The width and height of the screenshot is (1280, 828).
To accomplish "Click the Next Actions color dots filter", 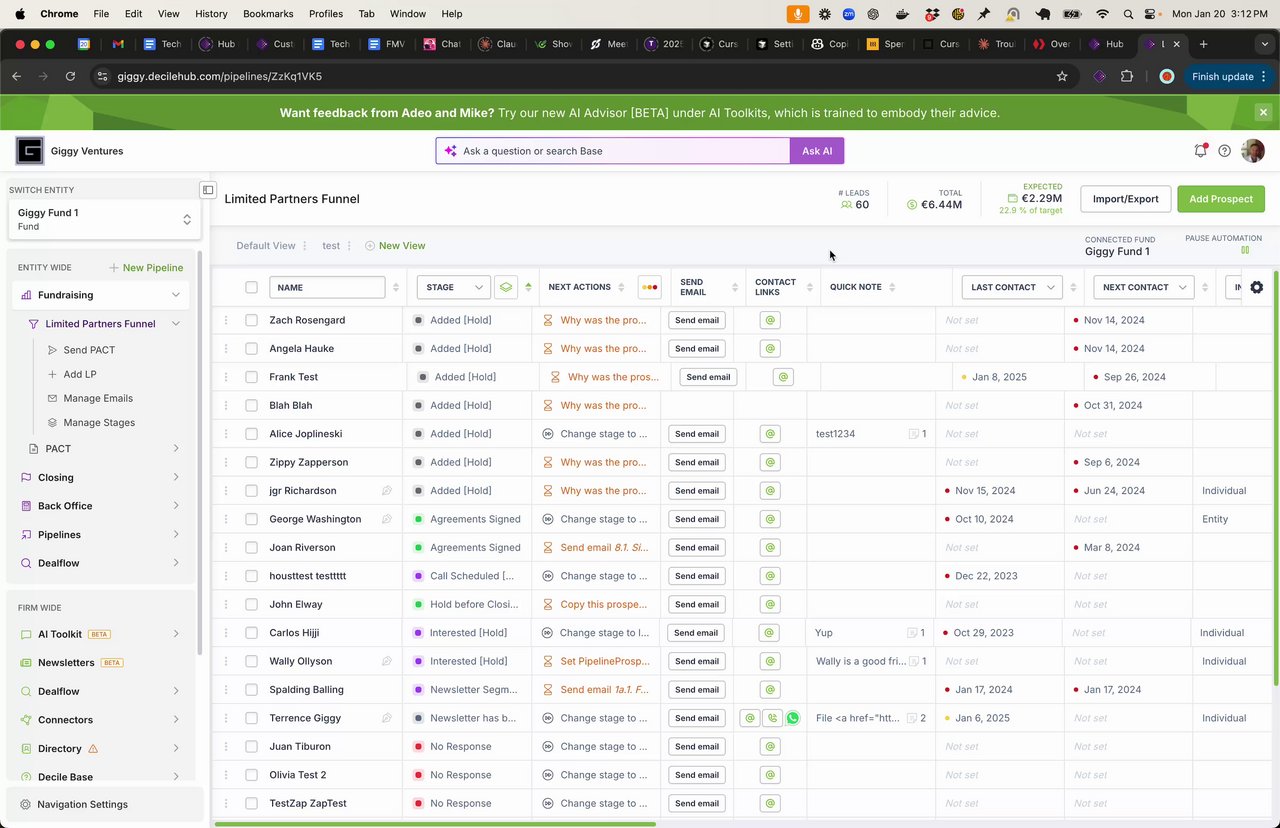I will click(650, 287).
